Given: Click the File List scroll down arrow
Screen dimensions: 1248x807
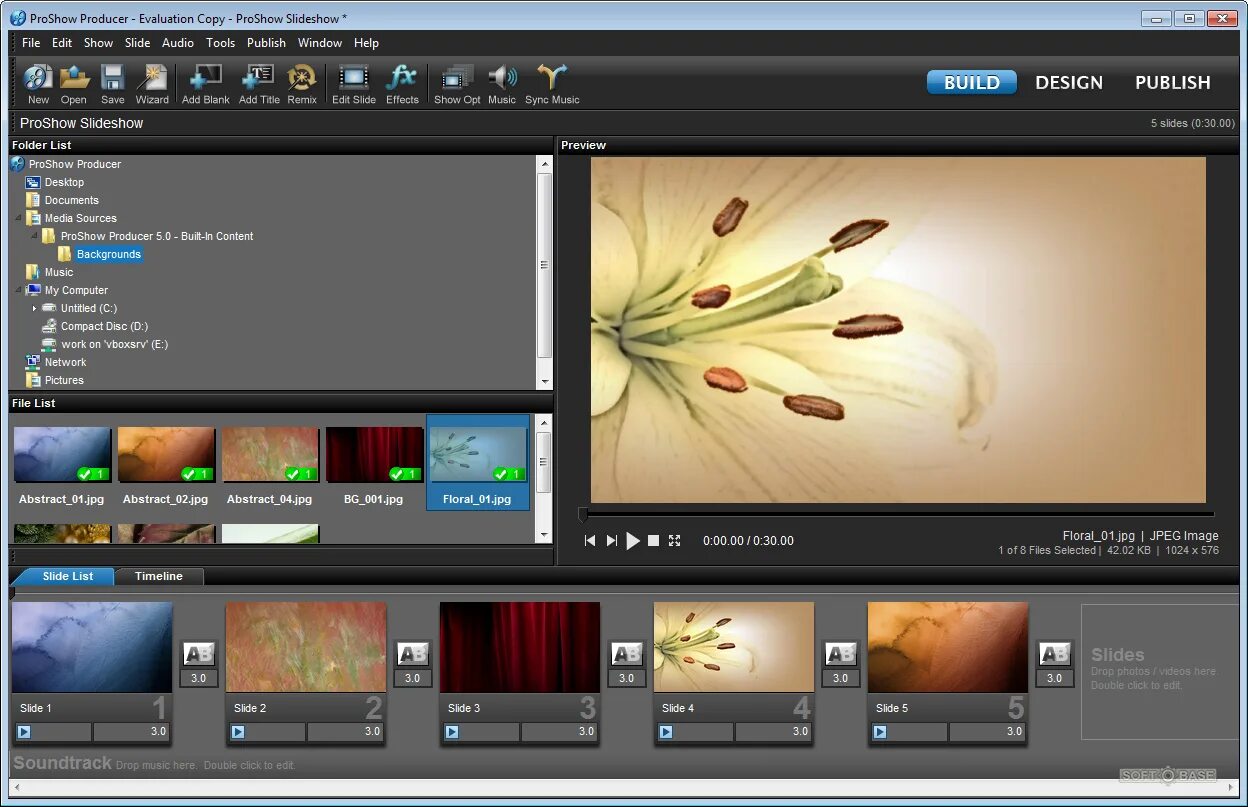Looking at the screenshot, I should pos(544,535).
